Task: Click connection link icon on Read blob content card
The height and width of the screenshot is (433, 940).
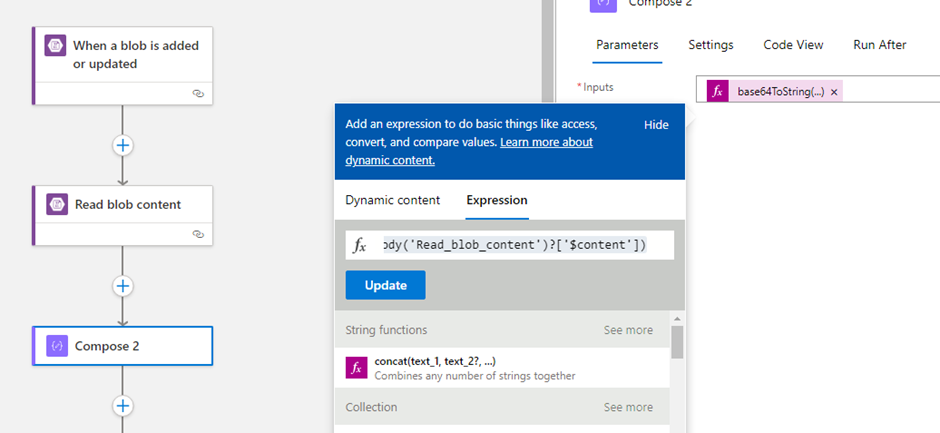Action: click(198, 234)
